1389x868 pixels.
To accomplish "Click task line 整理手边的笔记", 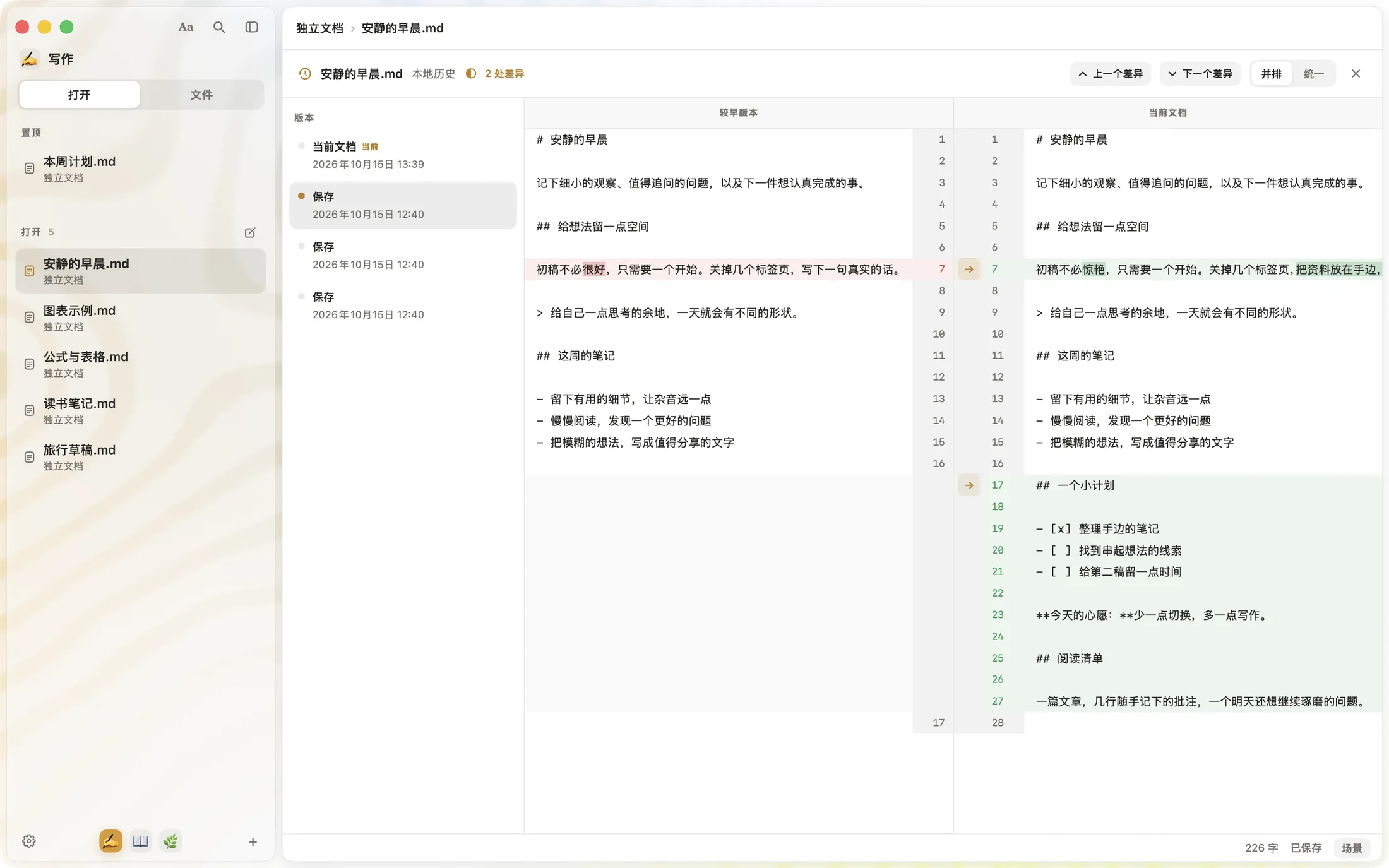I will (x=1097, y=529).
